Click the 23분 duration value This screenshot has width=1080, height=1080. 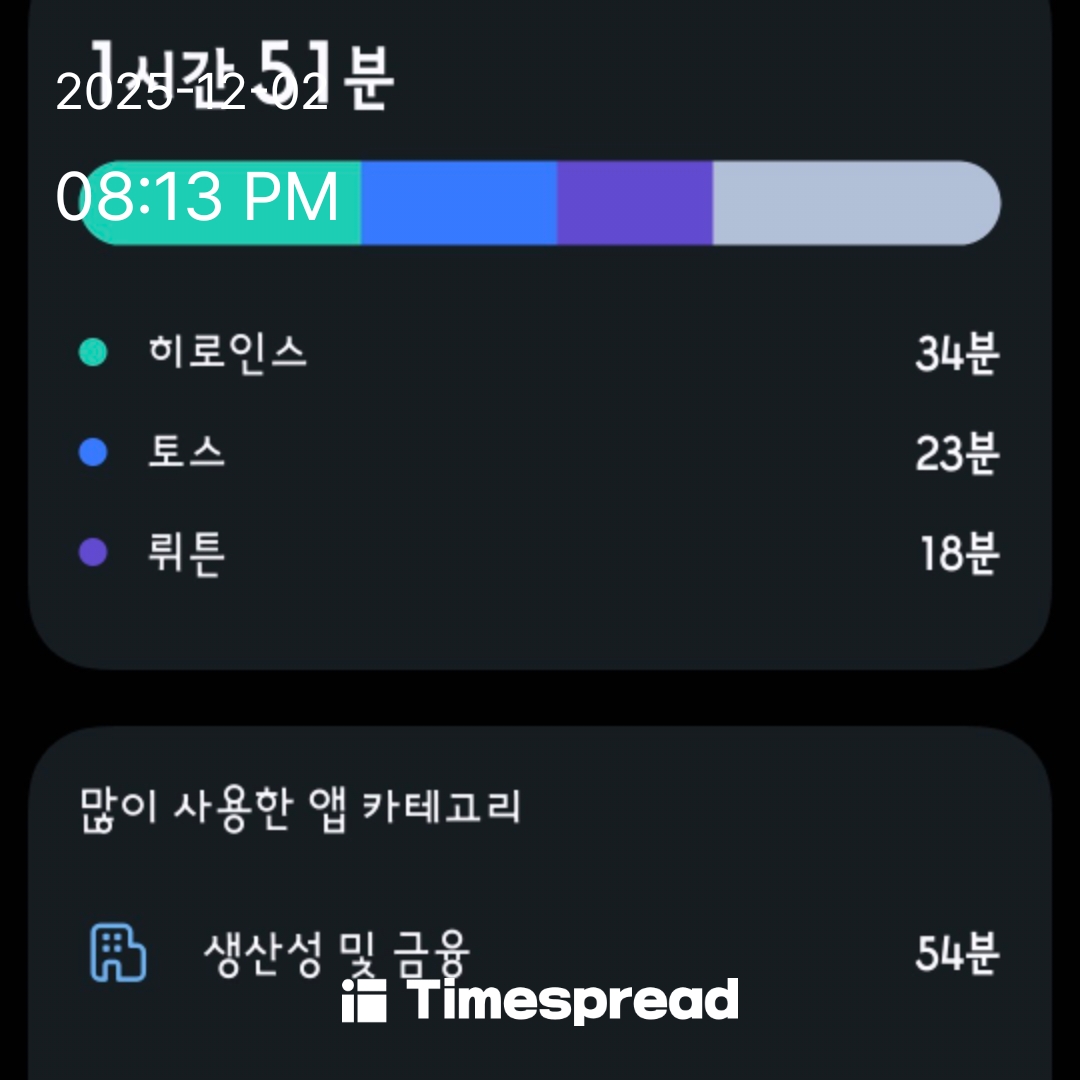[956, 454]
